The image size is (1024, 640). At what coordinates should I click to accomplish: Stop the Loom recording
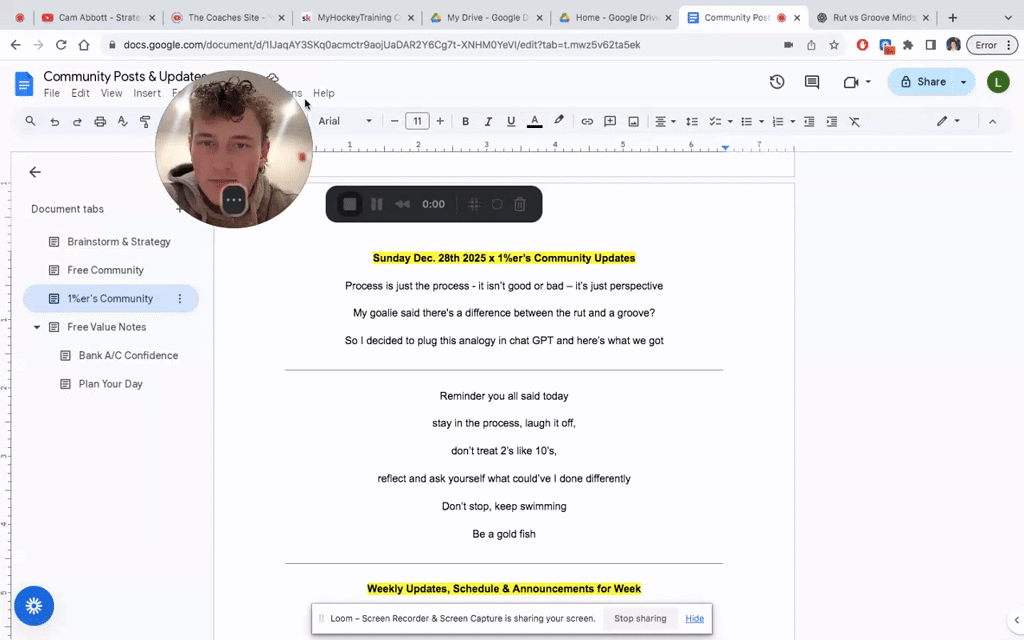tap(350, 204)
